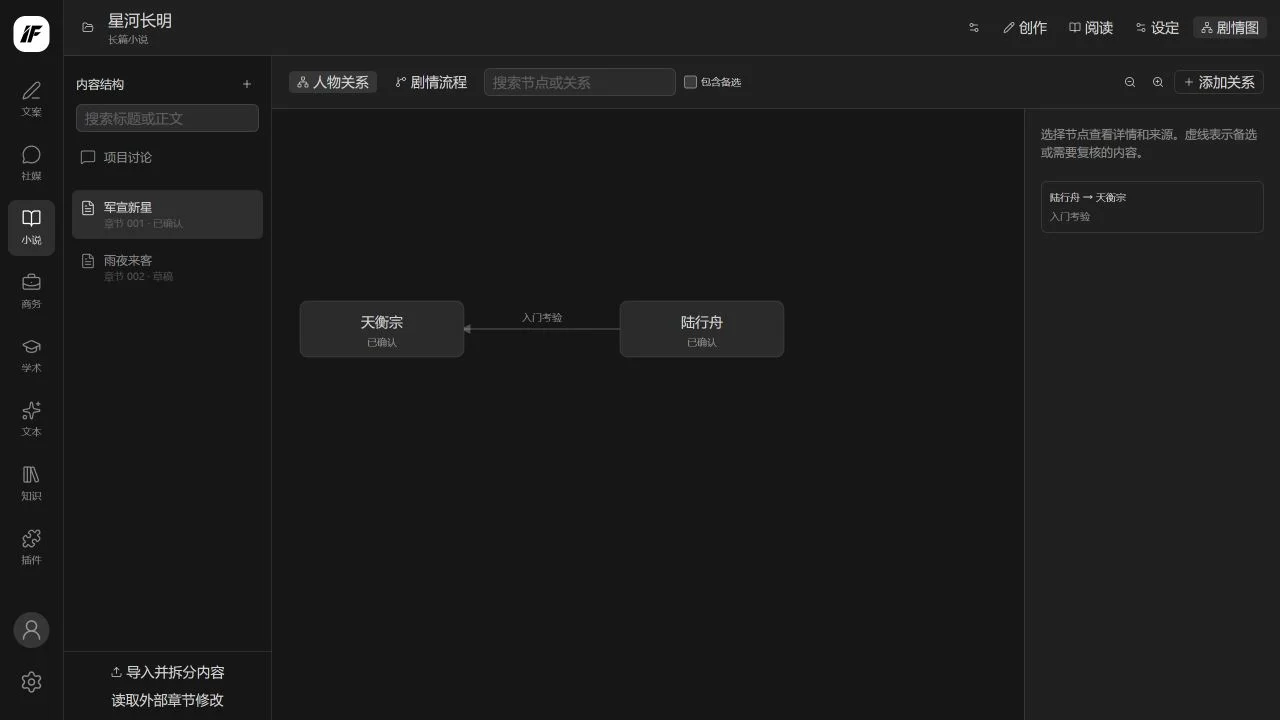
Task: Select the 天衡宗 node
Action: coord(382,329)
